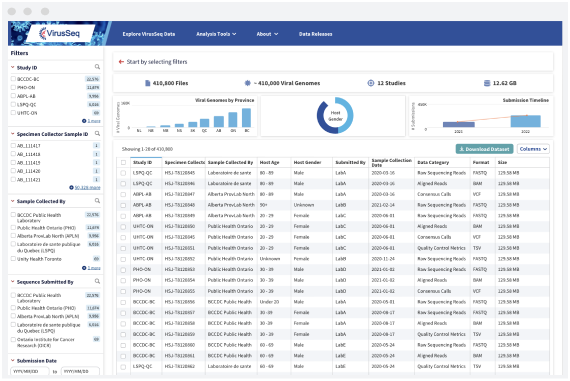Viewport: 570px width, 381px height.
Task: Open the Columns dropdown
Action: [533, 149]
